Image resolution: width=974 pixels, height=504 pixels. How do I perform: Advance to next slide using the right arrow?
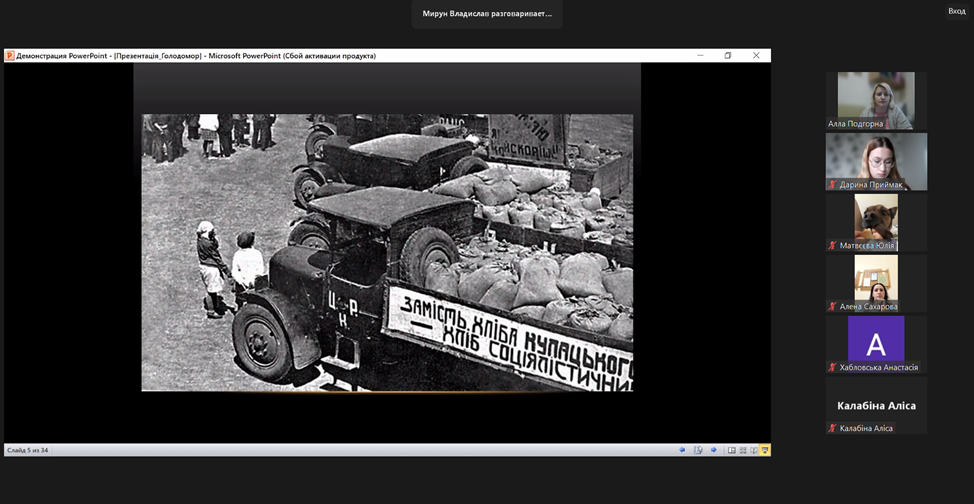tap(714, 450)
